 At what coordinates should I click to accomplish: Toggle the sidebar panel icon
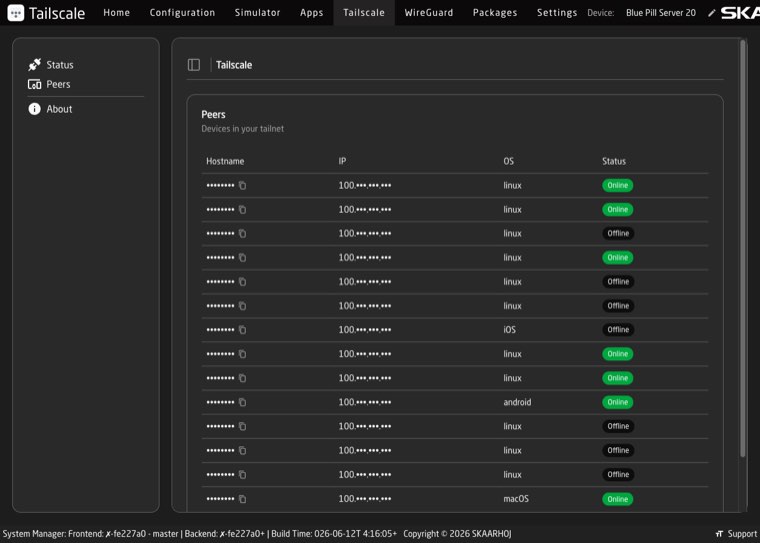[x=194, y=64]
